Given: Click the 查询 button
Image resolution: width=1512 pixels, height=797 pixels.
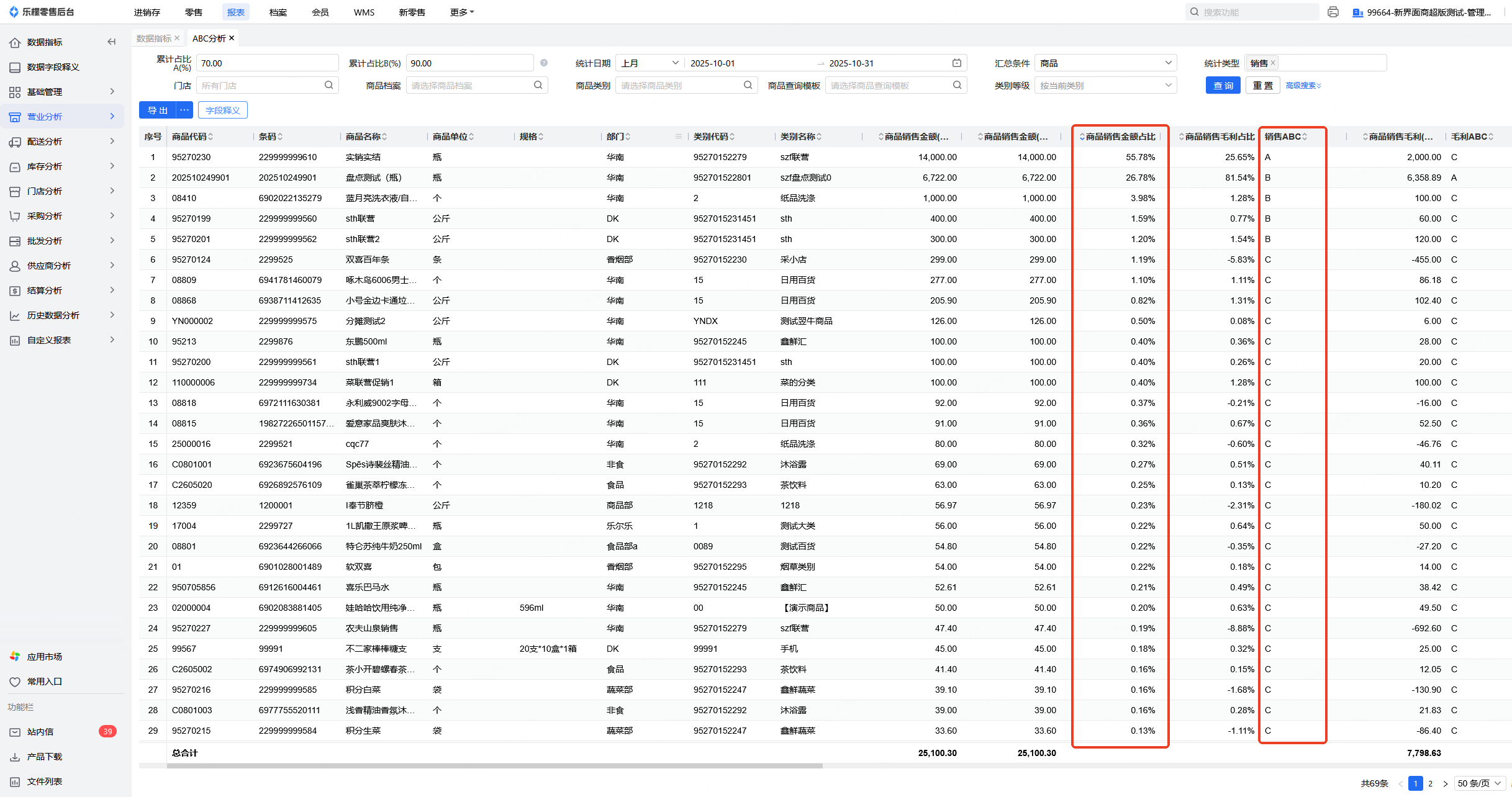Looking at the screenshot, I should tap(1223, 86).
